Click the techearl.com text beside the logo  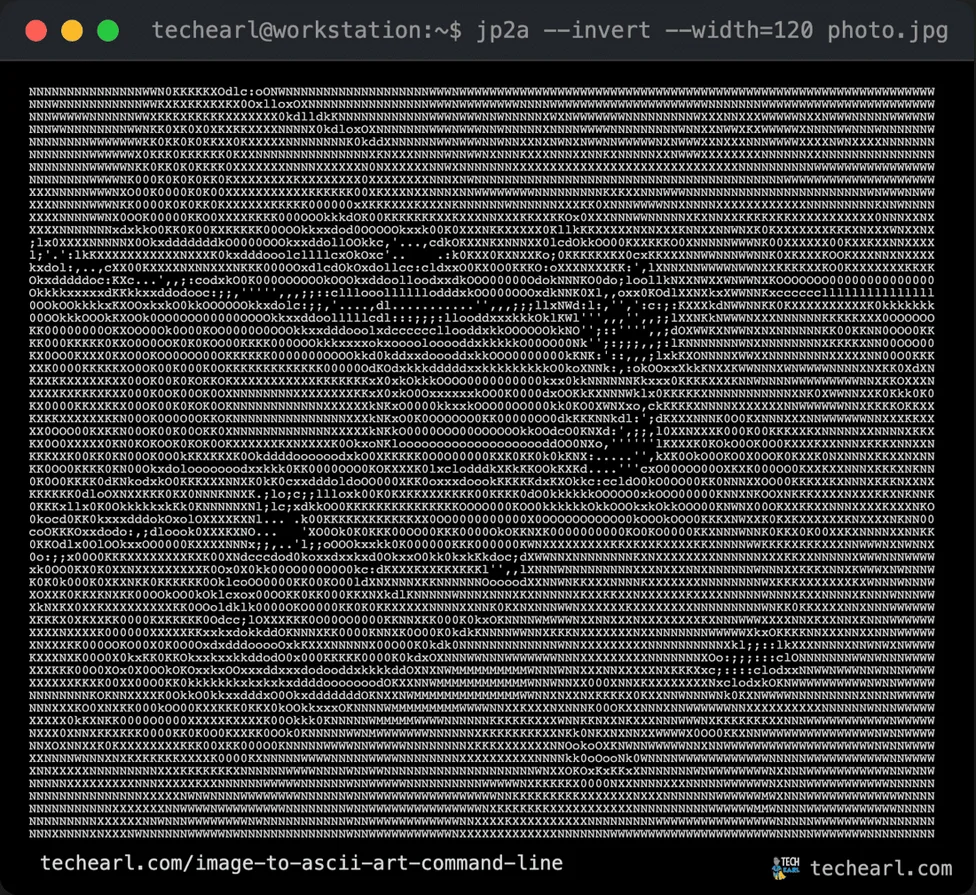tap(881, 868)
